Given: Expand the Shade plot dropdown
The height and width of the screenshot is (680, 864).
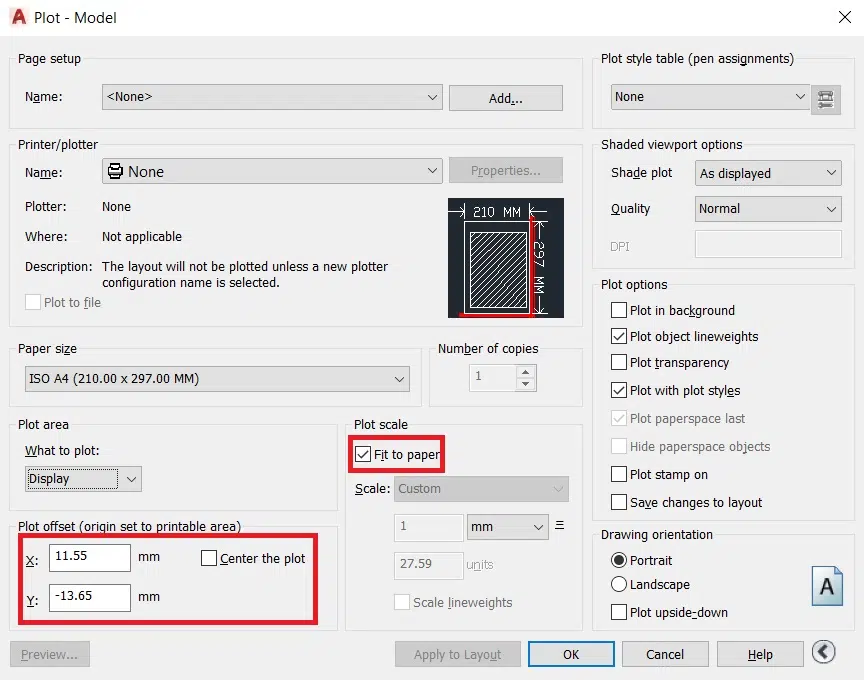Looking at the screenshot, I should pyautogui.click(x=768, y=173).
